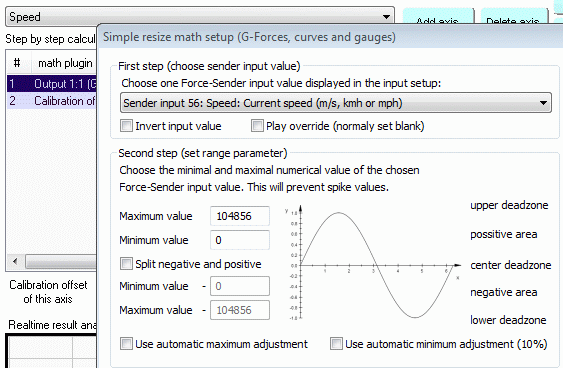Click the disabled negative Minimum value field

tap(240, 286)
